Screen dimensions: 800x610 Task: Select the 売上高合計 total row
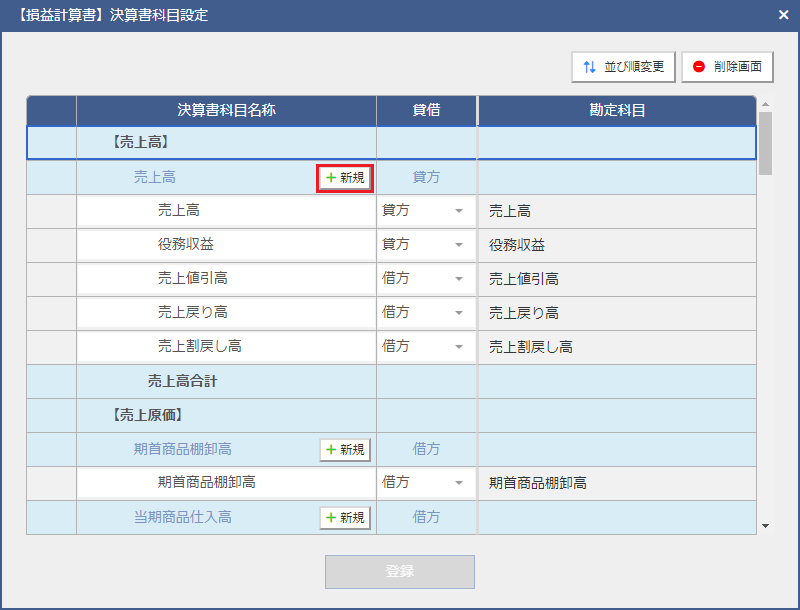pos(226,382)
